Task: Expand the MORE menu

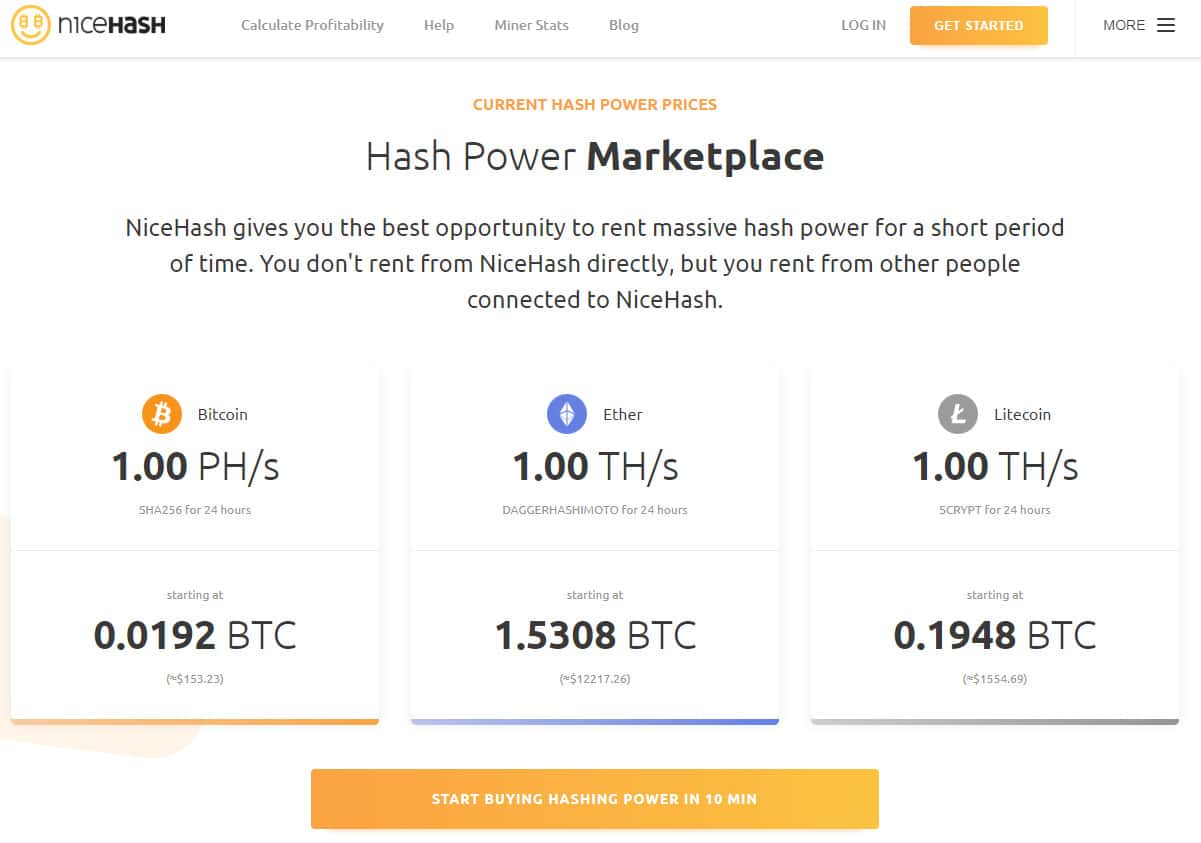Action: [x=1124, y=26]
